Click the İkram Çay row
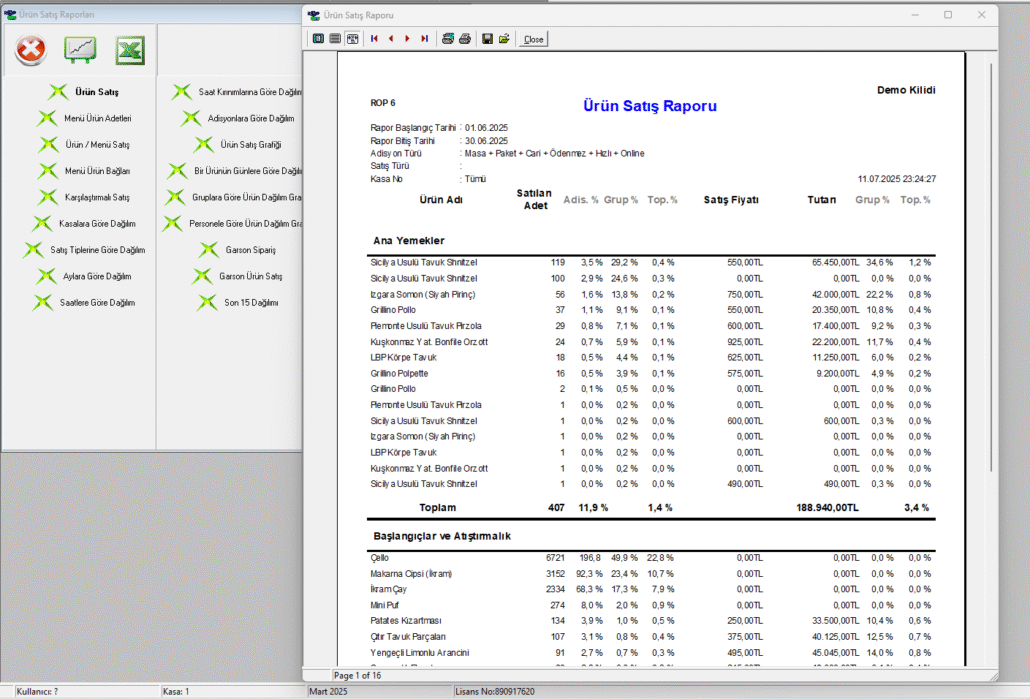This screenshot has height=699, width=1030. click(650, 589)
